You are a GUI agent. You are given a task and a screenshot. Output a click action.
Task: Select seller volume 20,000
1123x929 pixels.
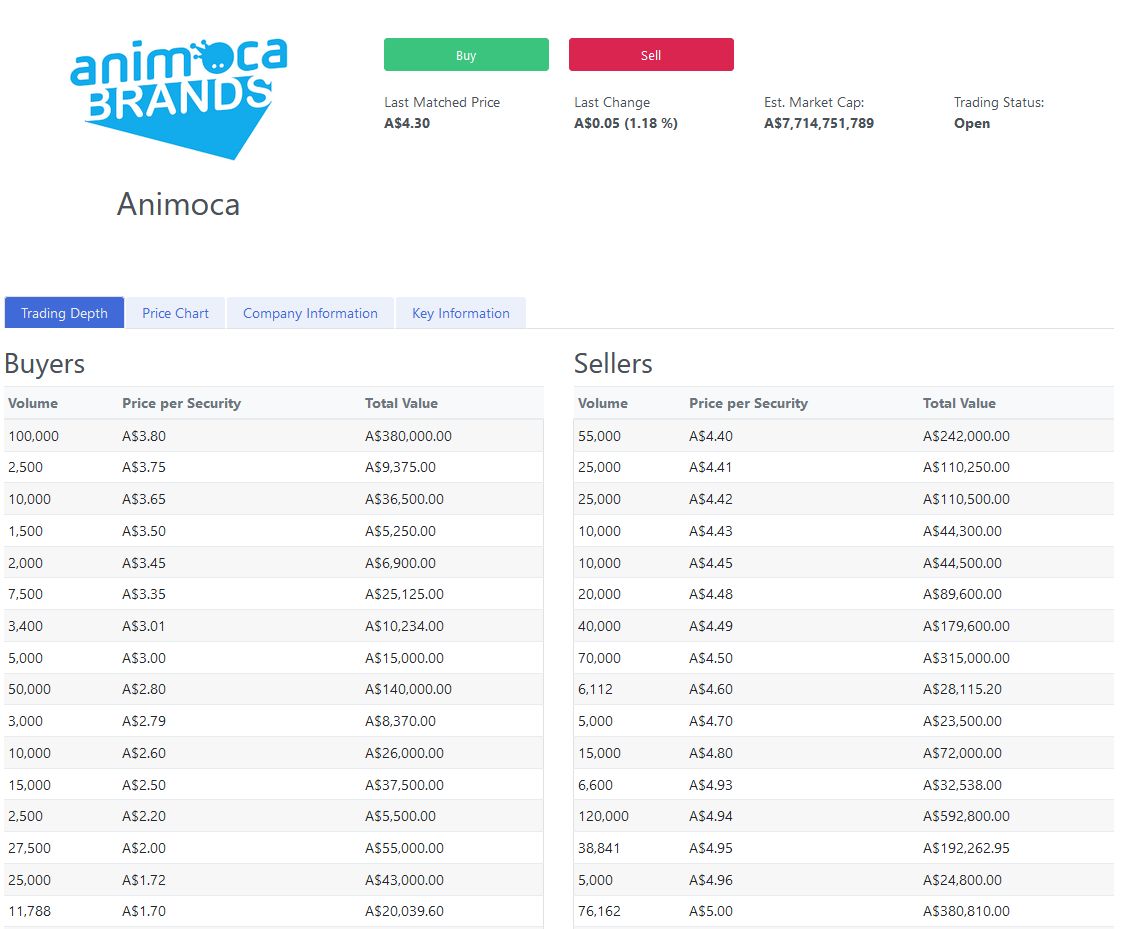[x=599, y=595]
